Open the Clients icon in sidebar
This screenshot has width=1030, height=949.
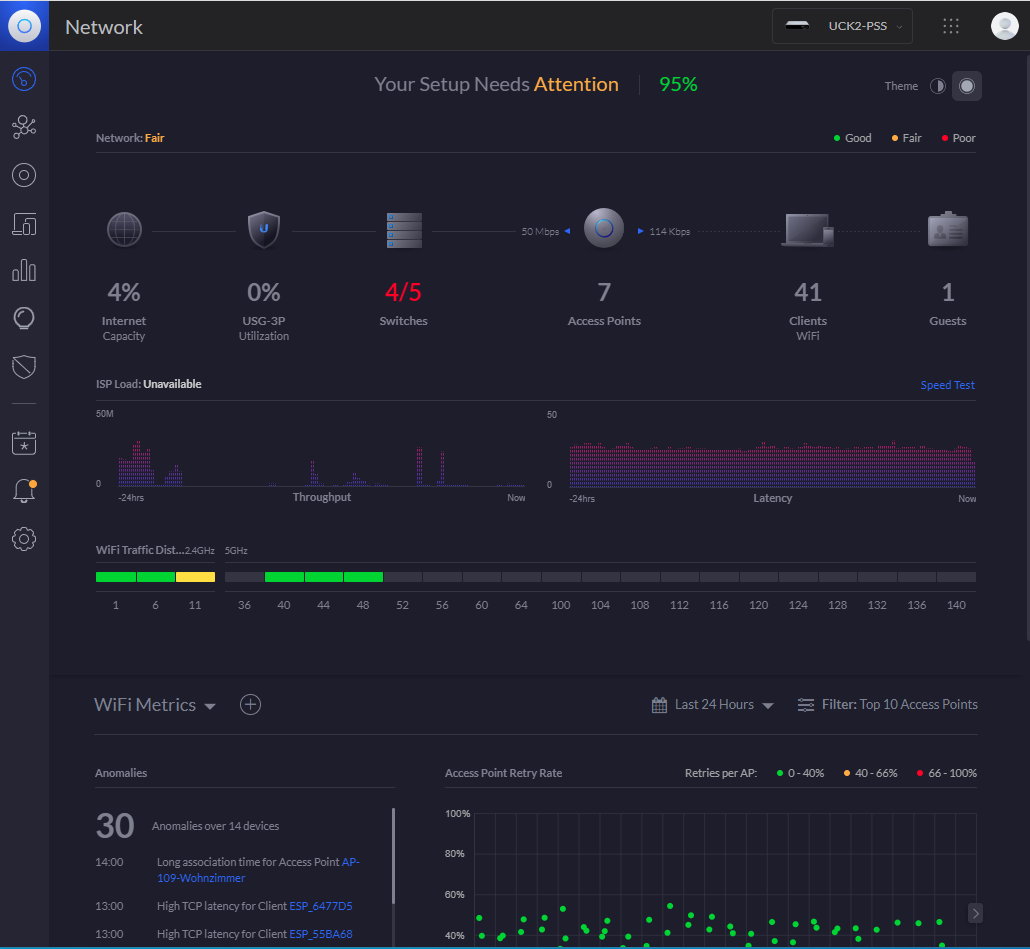coord(24,224)
